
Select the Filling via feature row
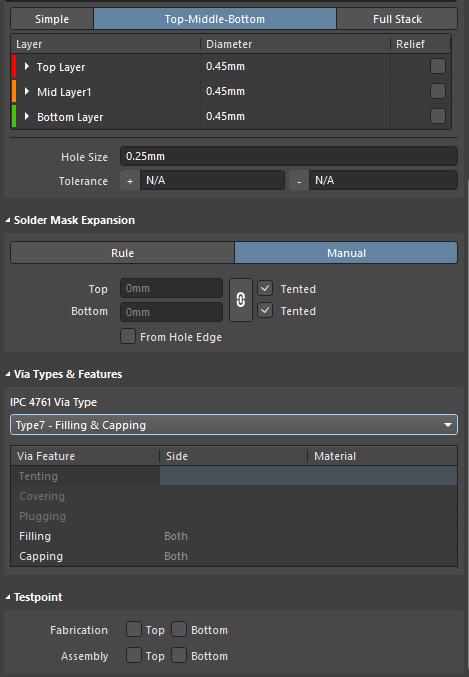[234, 536]
